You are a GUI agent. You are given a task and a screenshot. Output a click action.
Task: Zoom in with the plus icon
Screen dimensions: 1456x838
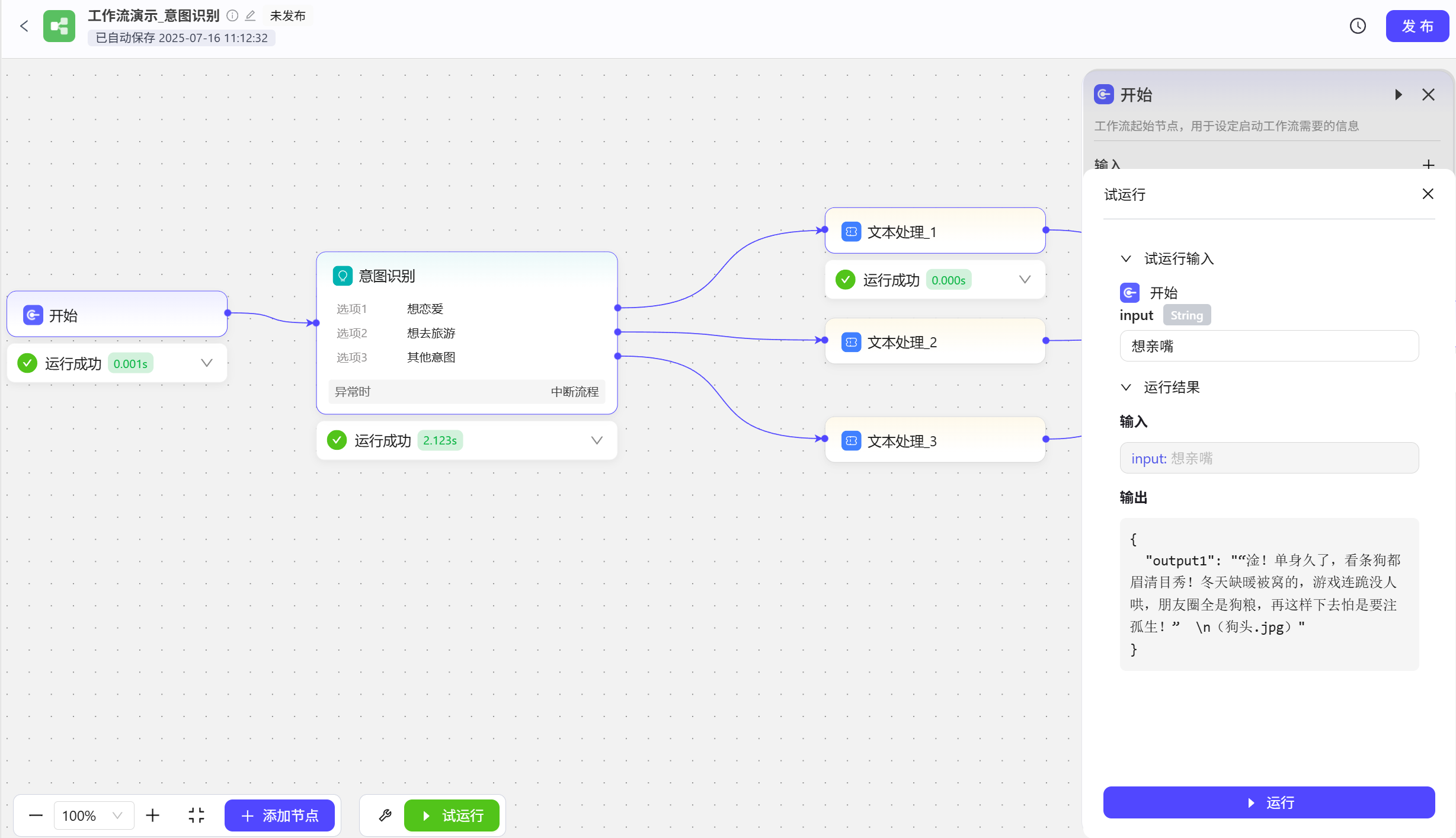pos(153,815)
